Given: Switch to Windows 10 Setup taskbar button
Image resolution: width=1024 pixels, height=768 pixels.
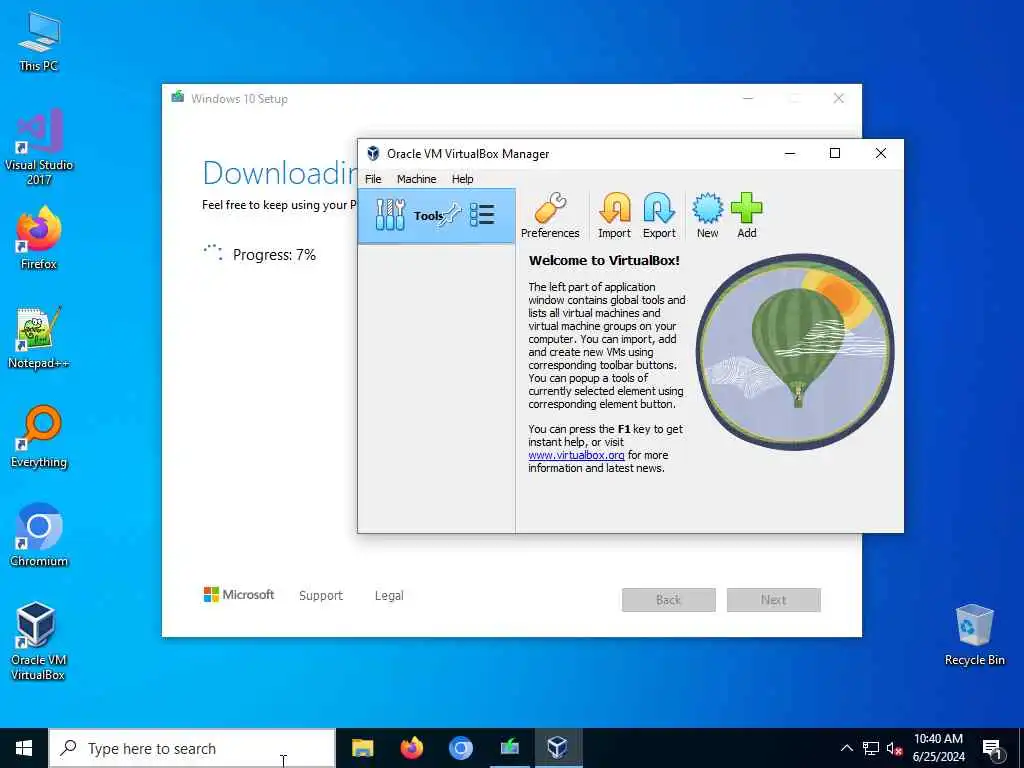Looking at the screenshot, I should (509, 748).
